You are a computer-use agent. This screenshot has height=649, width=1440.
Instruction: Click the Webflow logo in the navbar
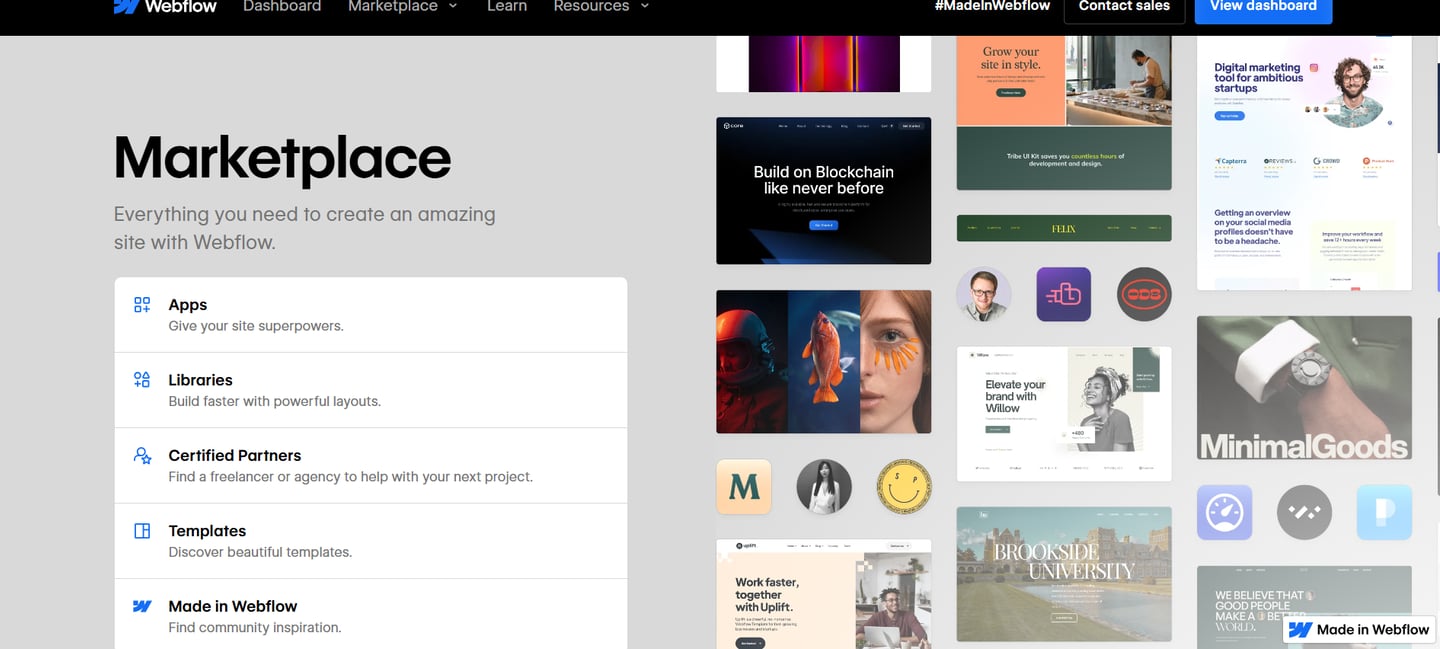pyautogui.click(x=164, y=7)
